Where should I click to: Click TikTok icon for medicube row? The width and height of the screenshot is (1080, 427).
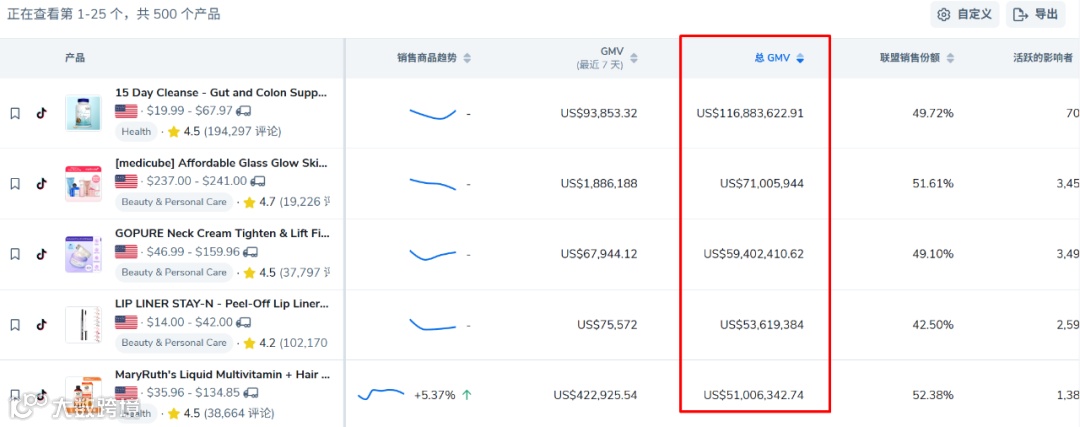[x=41, y=184]
